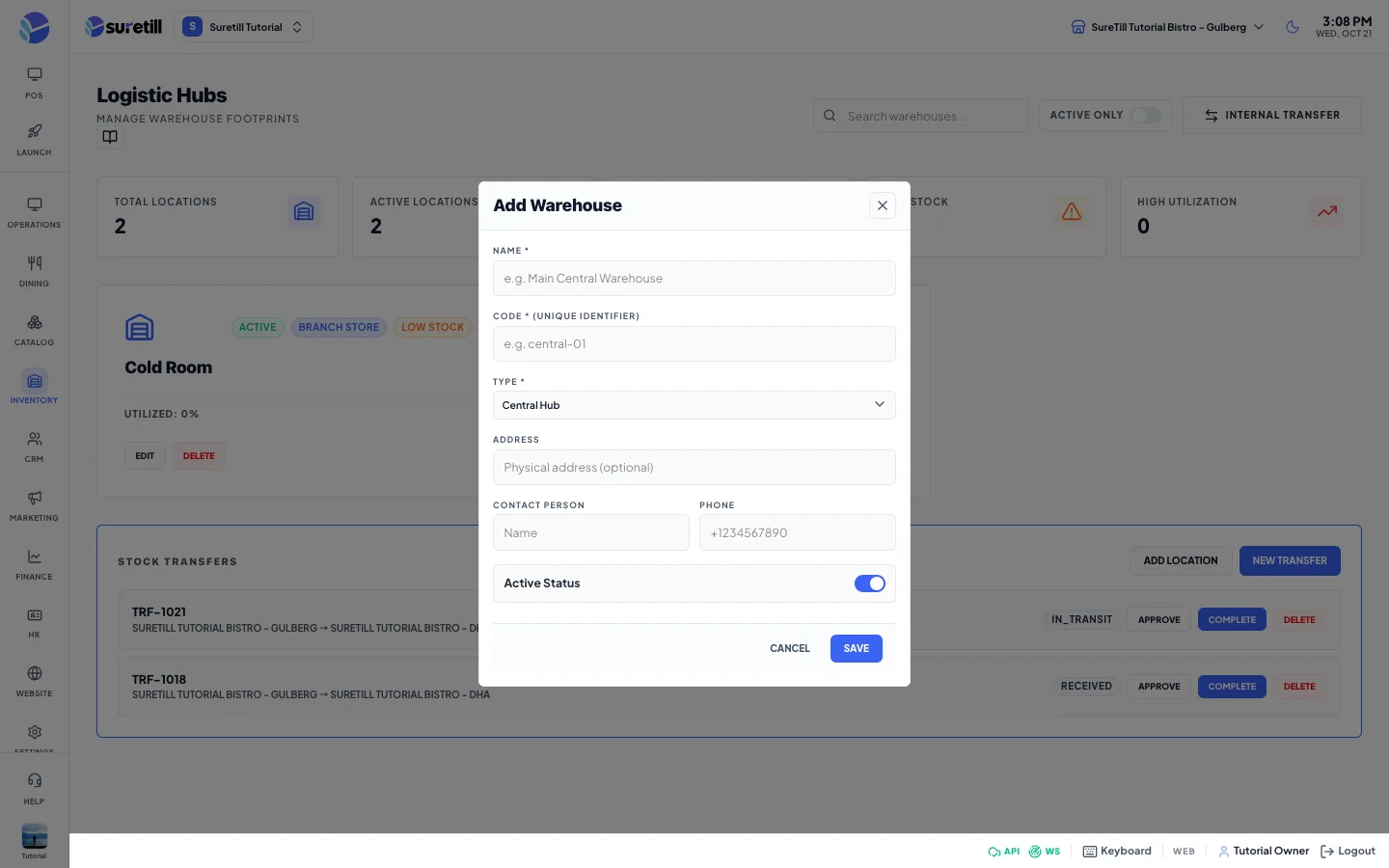
Task: Open the guide book icon under Logistic Hubs
Action: click(110, 137)
